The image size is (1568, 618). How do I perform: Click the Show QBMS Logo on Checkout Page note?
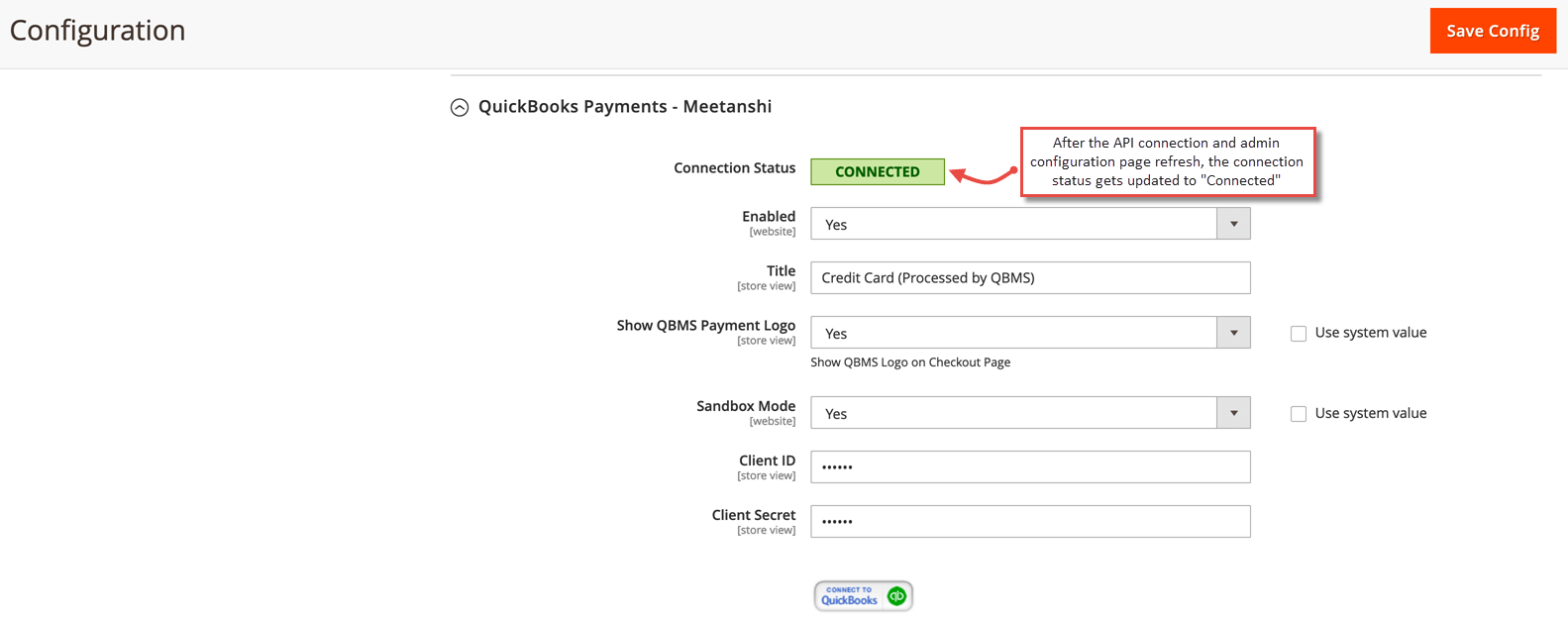[x=910, y=362]
